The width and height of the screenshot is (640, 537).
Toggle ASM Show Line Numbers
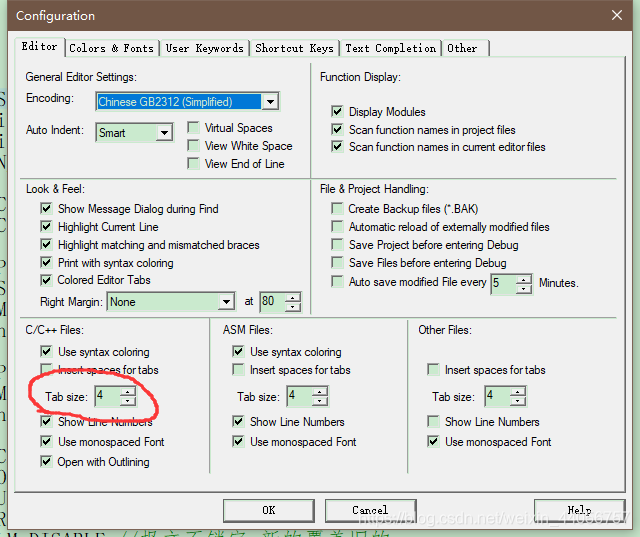click(x=238, y=421)
